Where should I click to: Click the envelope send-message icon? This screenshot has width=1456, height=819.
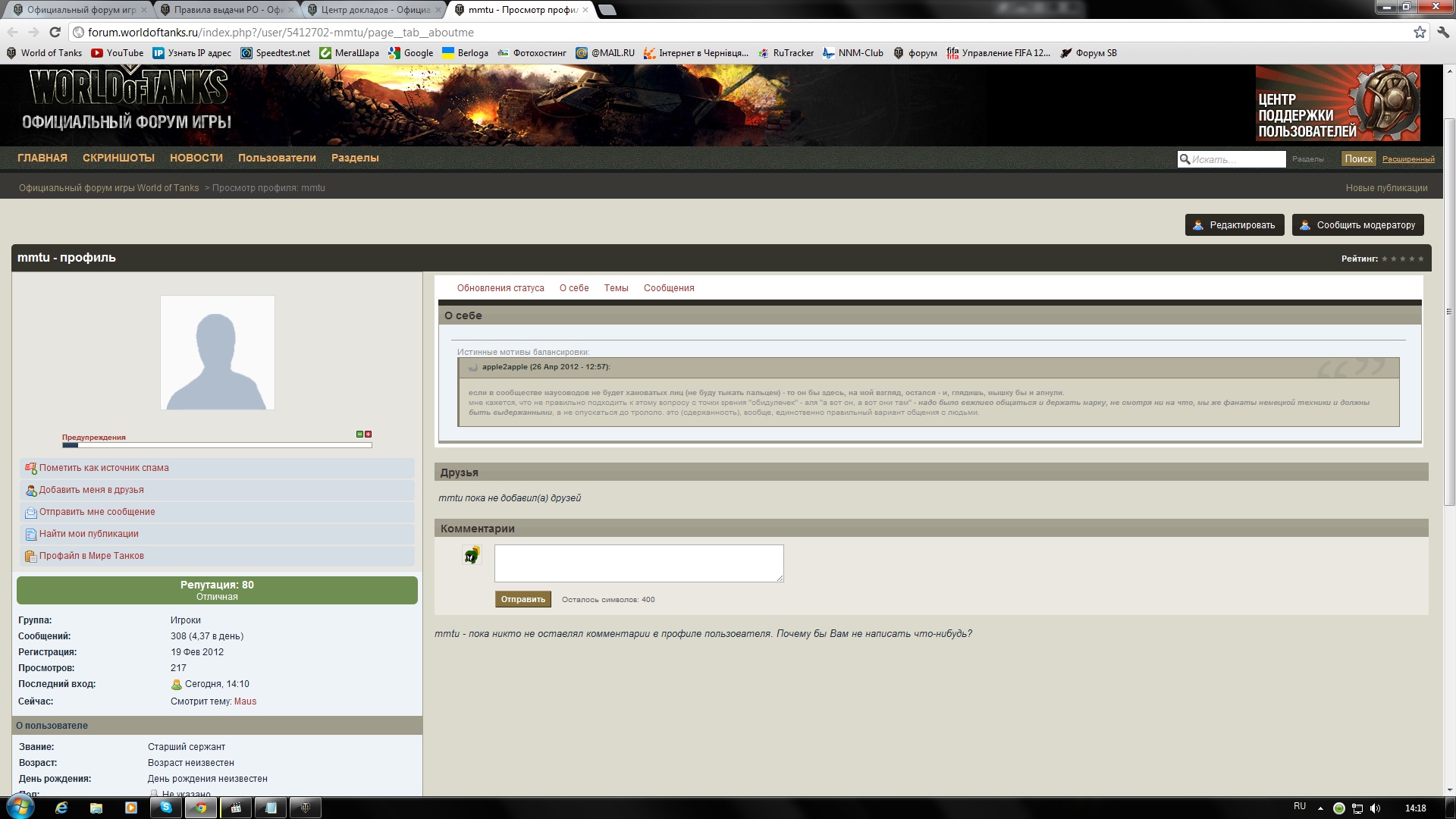[x=31, y=513]
